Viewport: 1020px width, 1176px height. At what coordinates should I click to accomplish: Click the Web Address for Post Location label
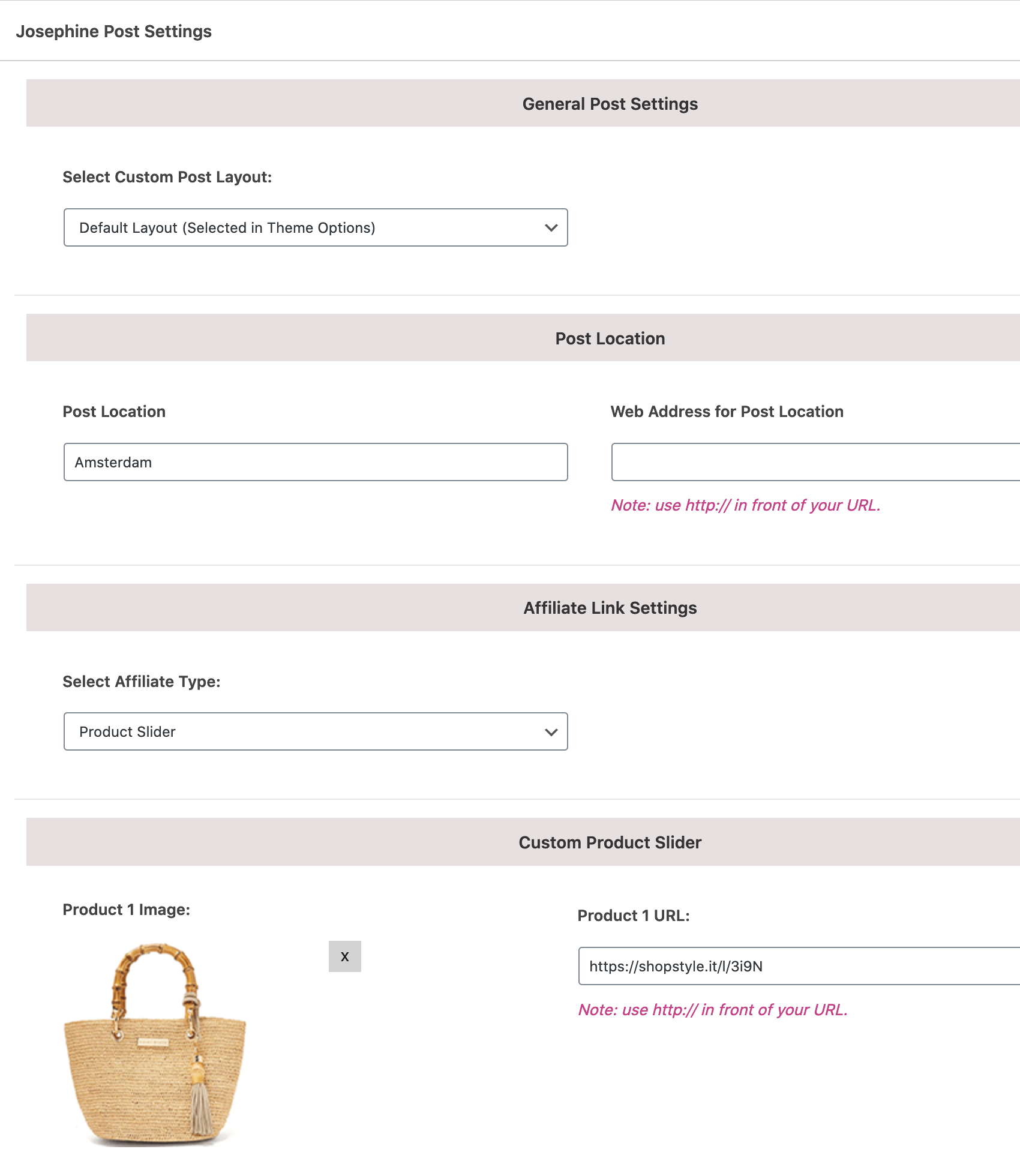(727, 412)
